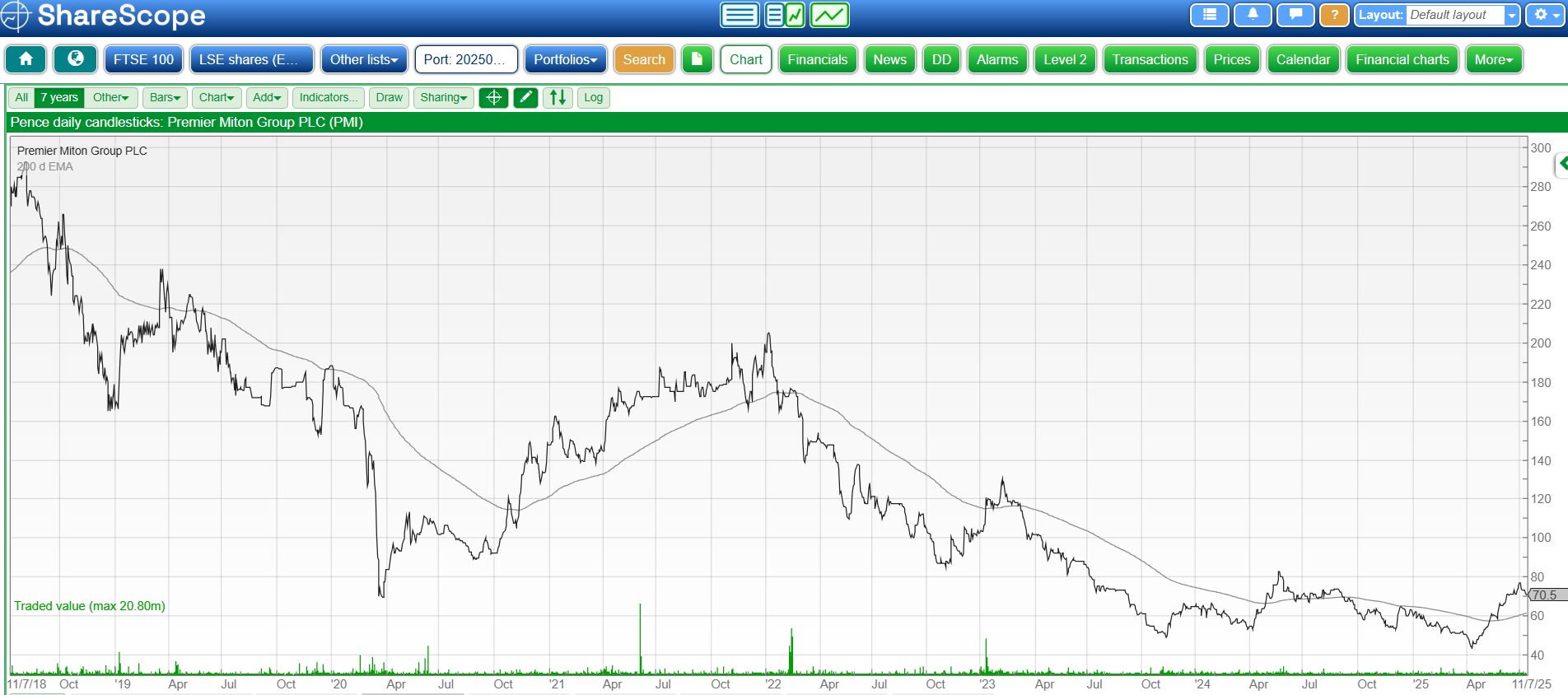This screenshot has width=1568, height=695.
Task: Expand the Sharing dropdown
Action: [444, 97]
